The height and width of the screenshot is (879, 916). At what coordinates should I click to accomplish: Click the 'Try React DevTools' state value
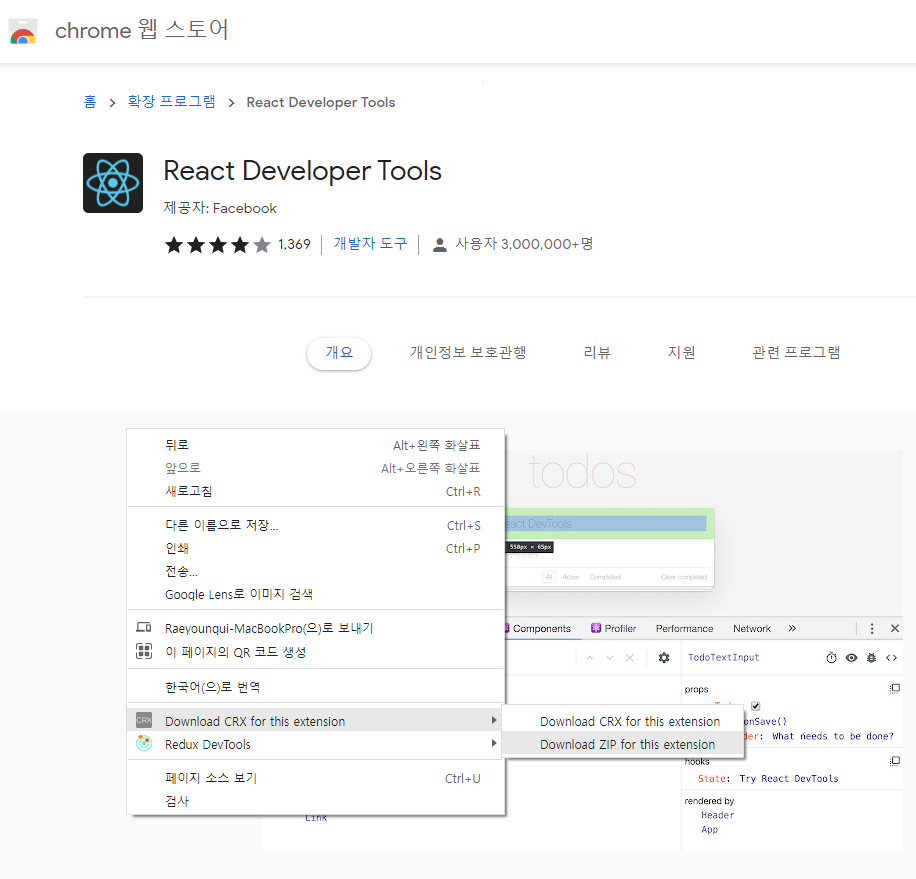tap(789, 779)
